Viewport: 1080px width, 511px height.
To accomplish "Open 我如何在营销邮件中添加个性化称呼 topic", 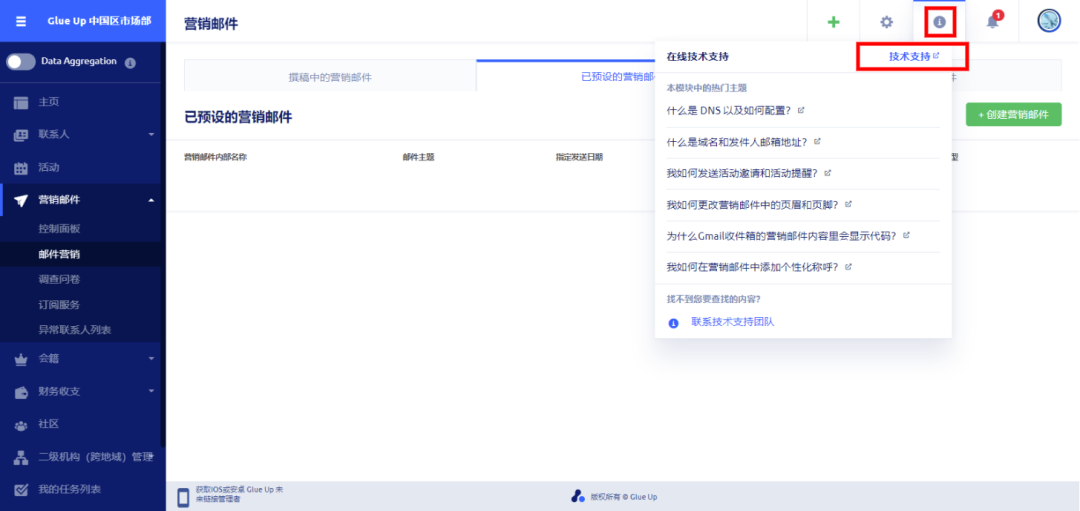I will coord(753,267).
